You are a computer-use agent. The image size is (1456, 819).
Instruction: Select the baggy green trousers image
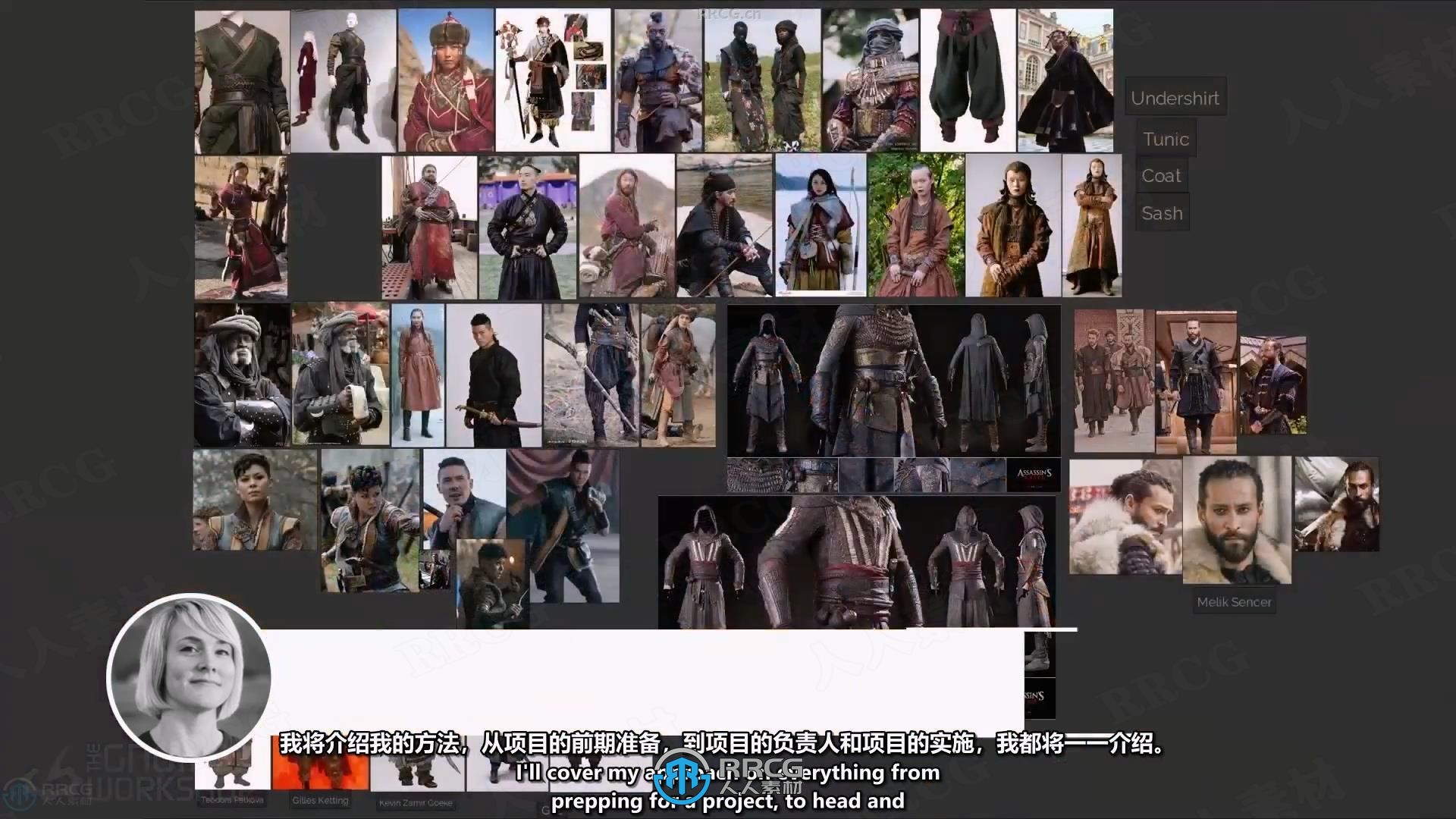click(968, 80)
